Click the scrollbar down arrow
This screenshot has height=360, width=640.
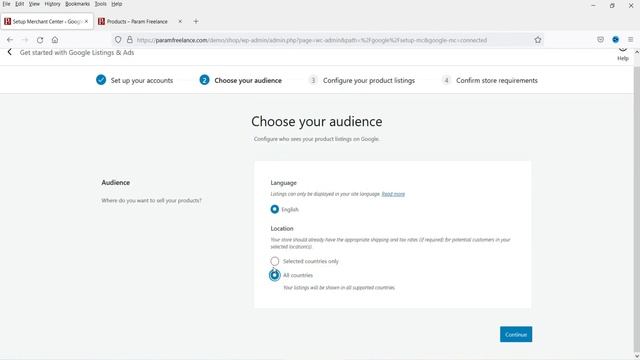(637, 356)
